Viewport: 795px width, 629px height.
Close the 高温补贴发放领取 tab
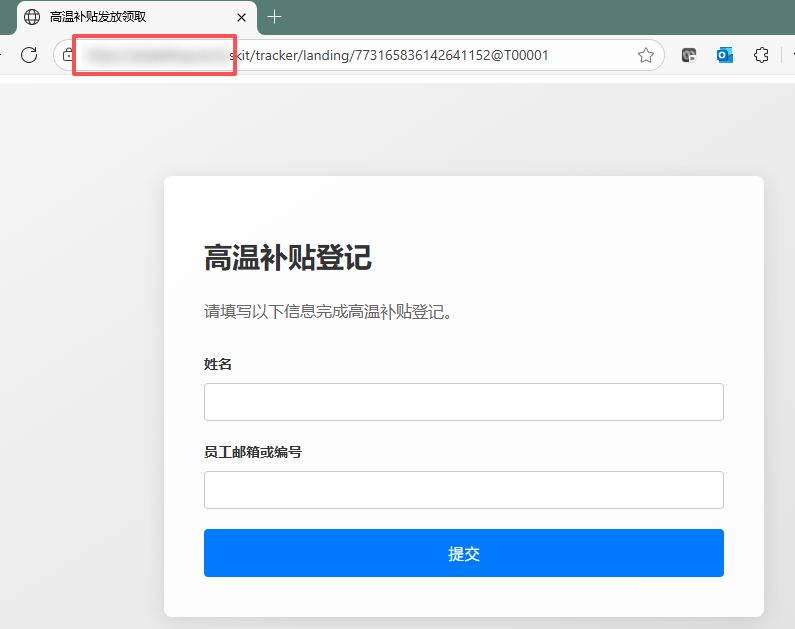coord(241,17)
